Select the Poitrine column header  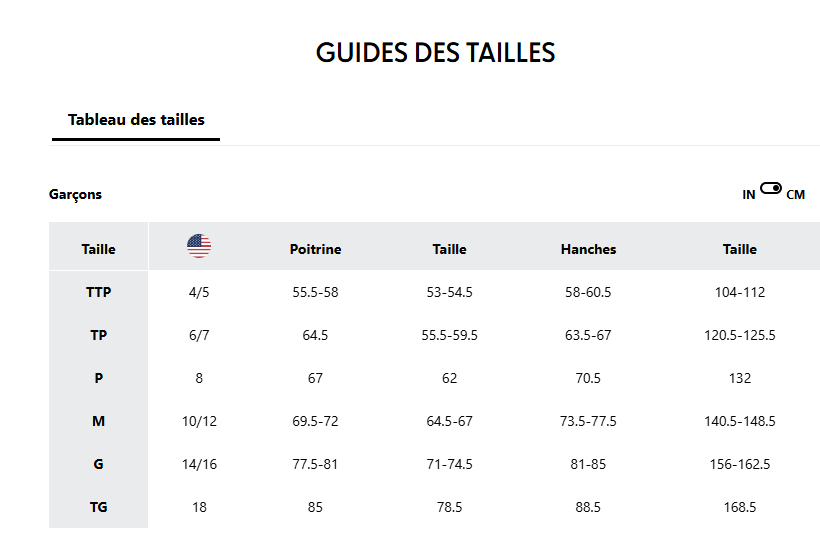coord(315,249)
